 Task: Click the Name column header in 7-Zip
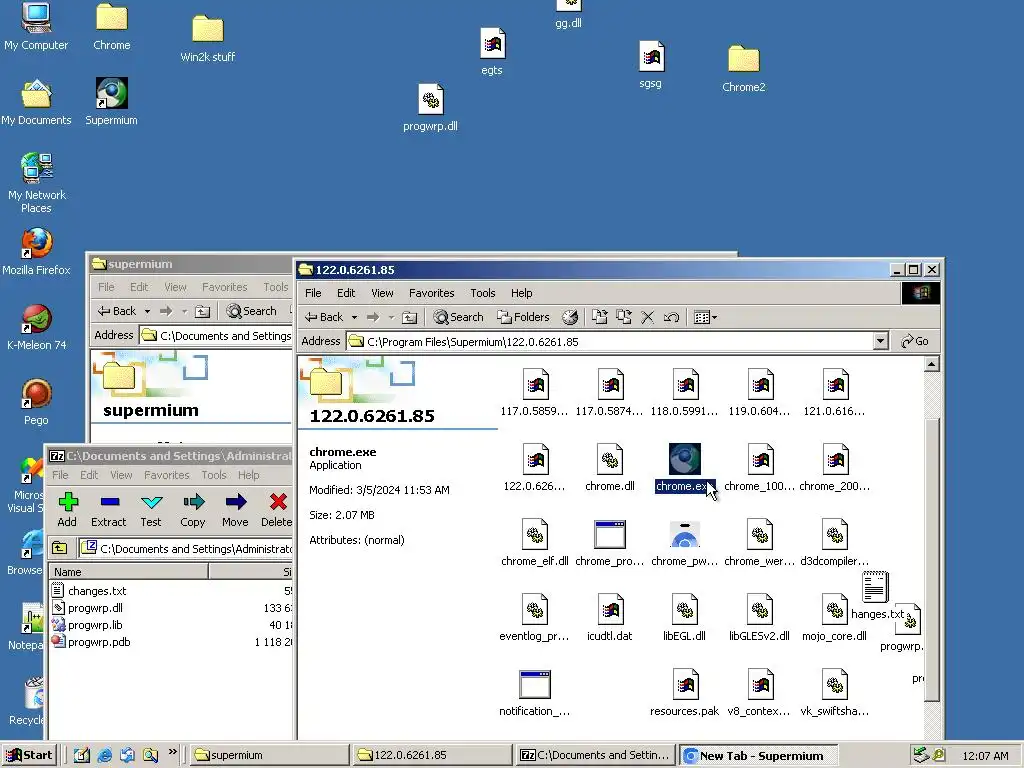point(129,571)
